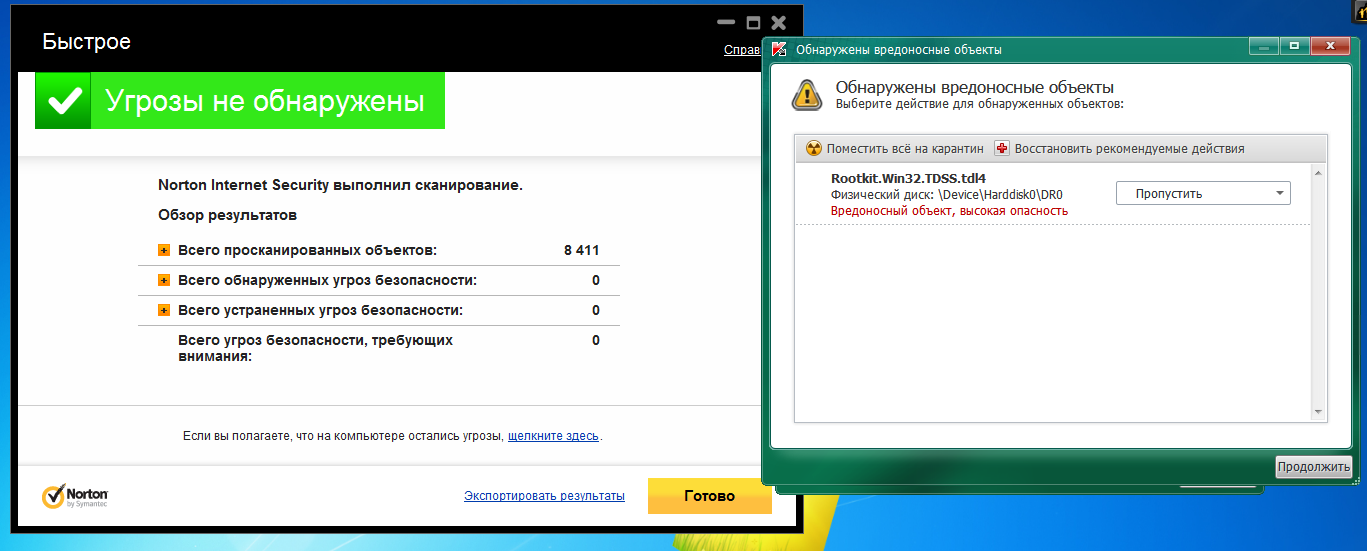This screenshot has height=551, width=1367.
Task: Click the Физический диск path text
Action: pos(946,194)
